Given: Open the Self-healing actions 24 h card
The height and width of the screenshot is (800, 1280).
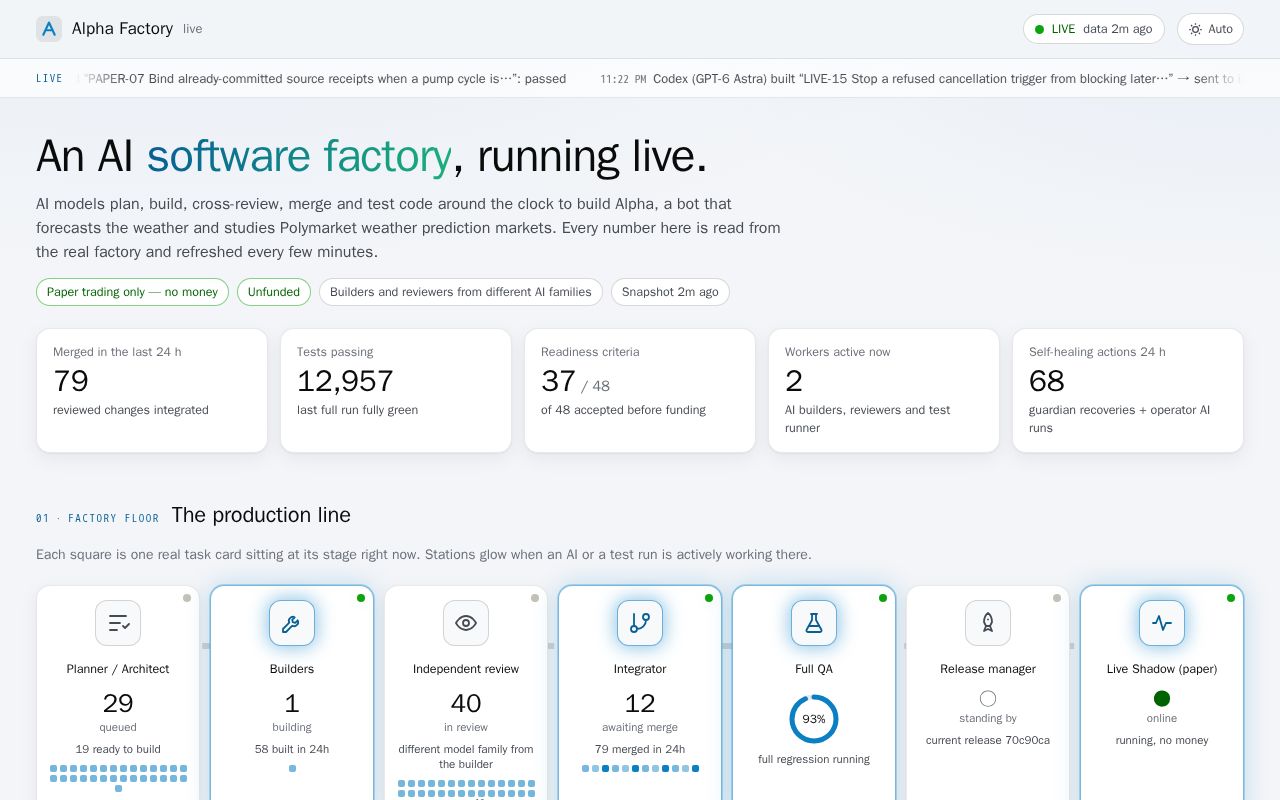Looking at the screenshot, I should coord(1128,390).
